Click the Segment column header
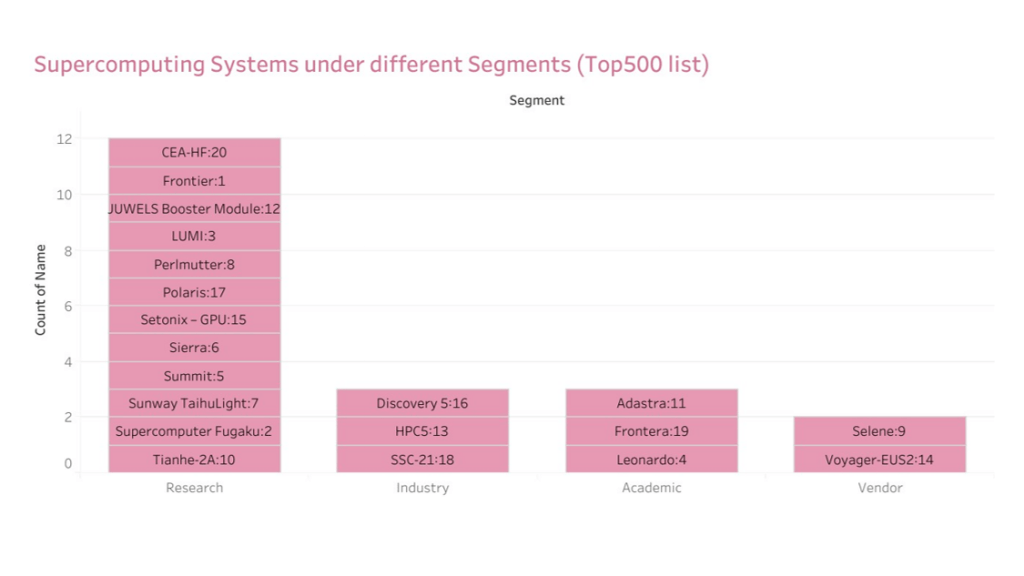This screenshot has width=1024, height=576. (x=537, y=100)
